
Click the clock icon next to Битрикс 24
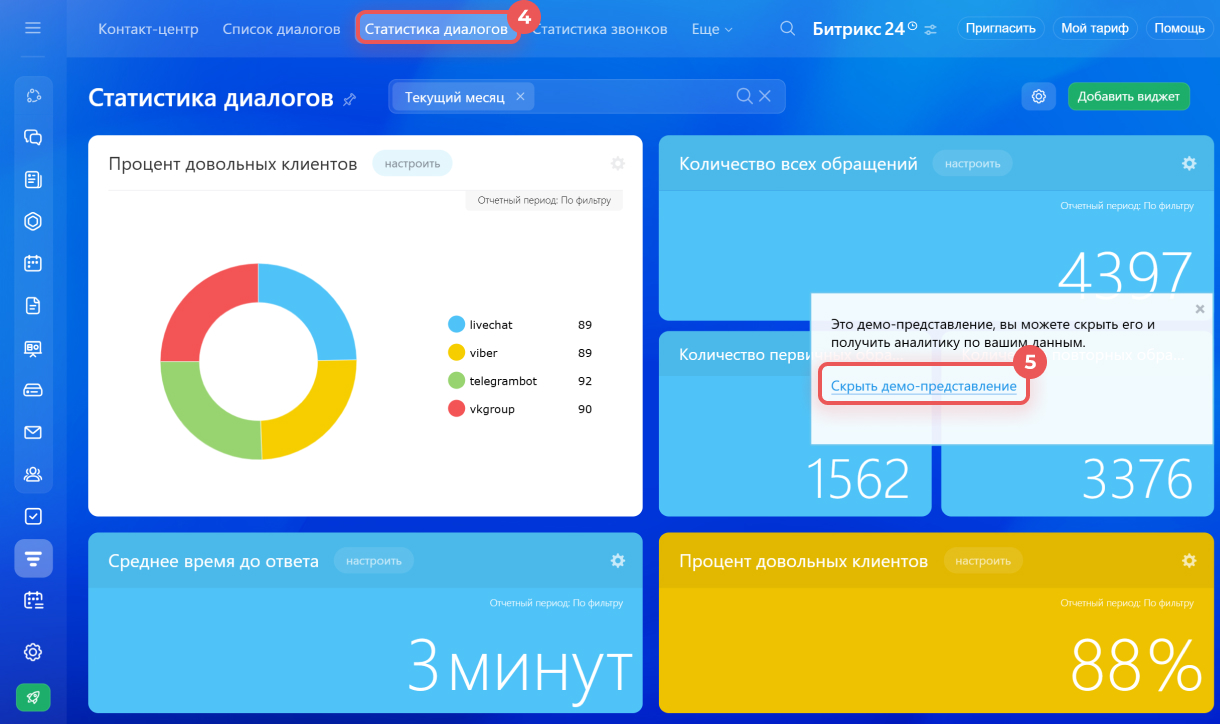pos(912,26)
